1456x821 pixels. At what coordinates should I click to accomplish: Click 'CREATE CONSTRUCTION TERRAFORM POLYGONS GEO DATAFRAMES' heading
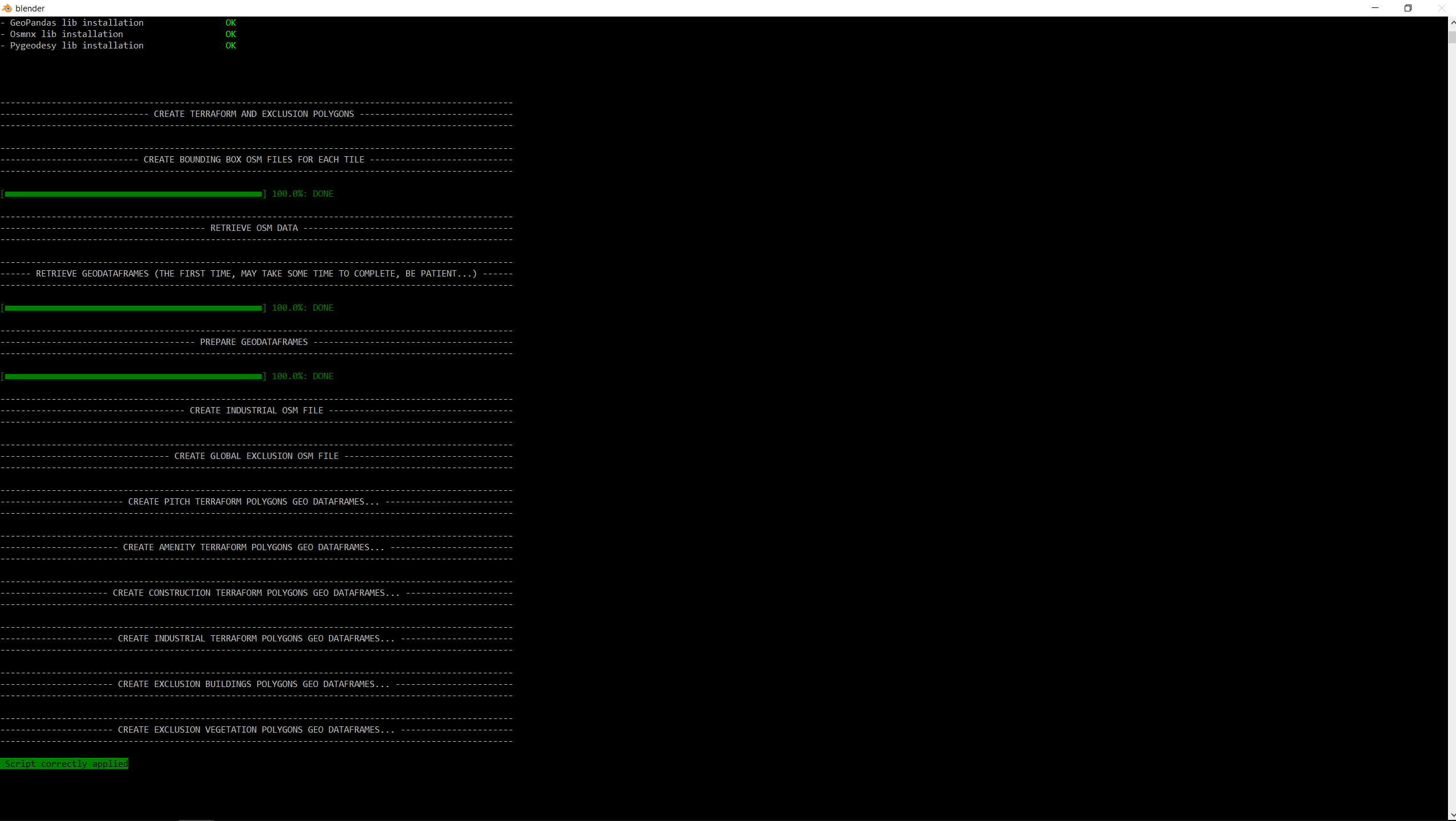coord(257,593)
